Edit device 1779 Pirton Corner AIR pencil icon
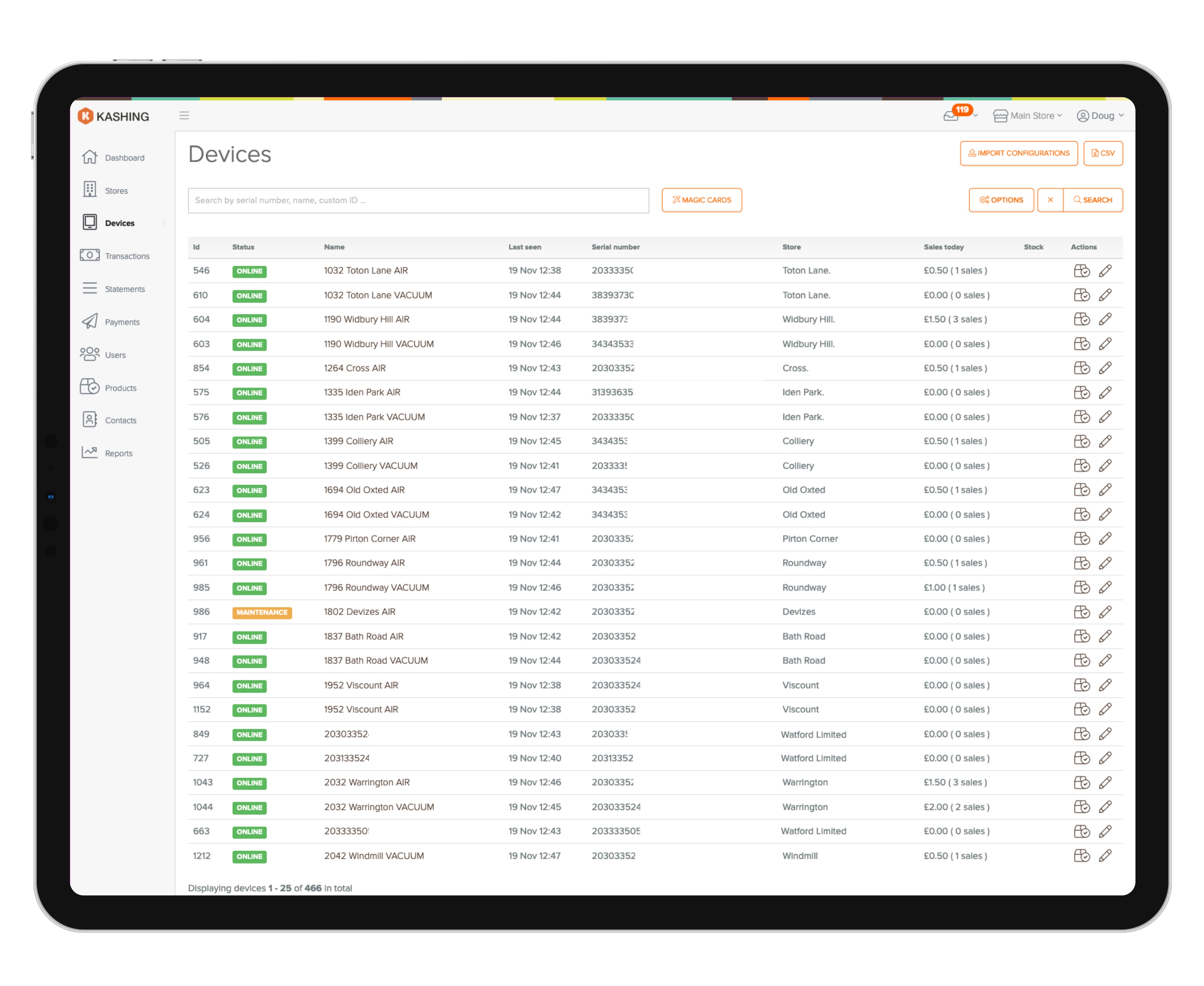 point(1105,539)
